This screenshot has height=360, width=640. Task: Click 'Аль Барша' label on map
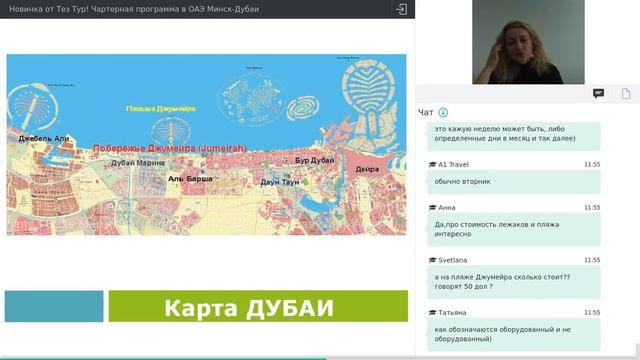[190, 179]
